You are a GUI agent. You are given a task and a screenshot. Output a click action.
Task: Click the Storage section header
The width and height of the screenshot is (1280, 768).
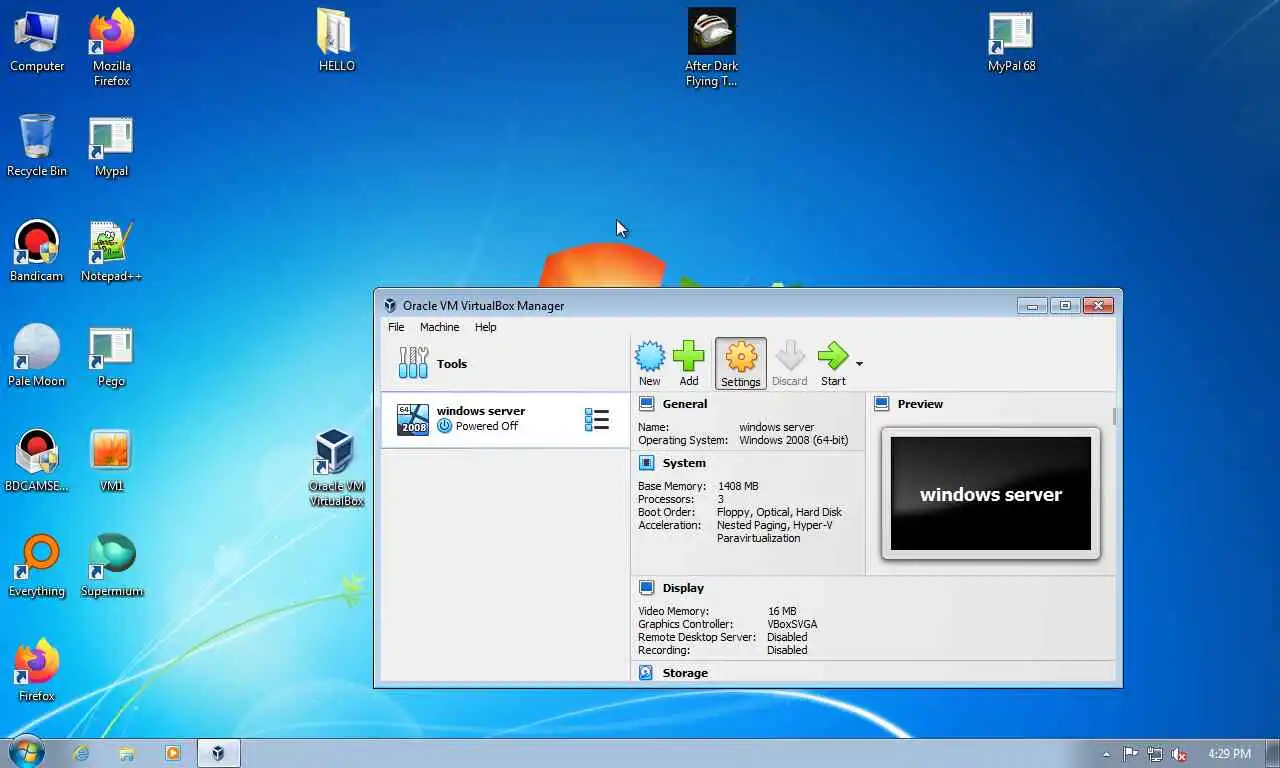point(685,673)
